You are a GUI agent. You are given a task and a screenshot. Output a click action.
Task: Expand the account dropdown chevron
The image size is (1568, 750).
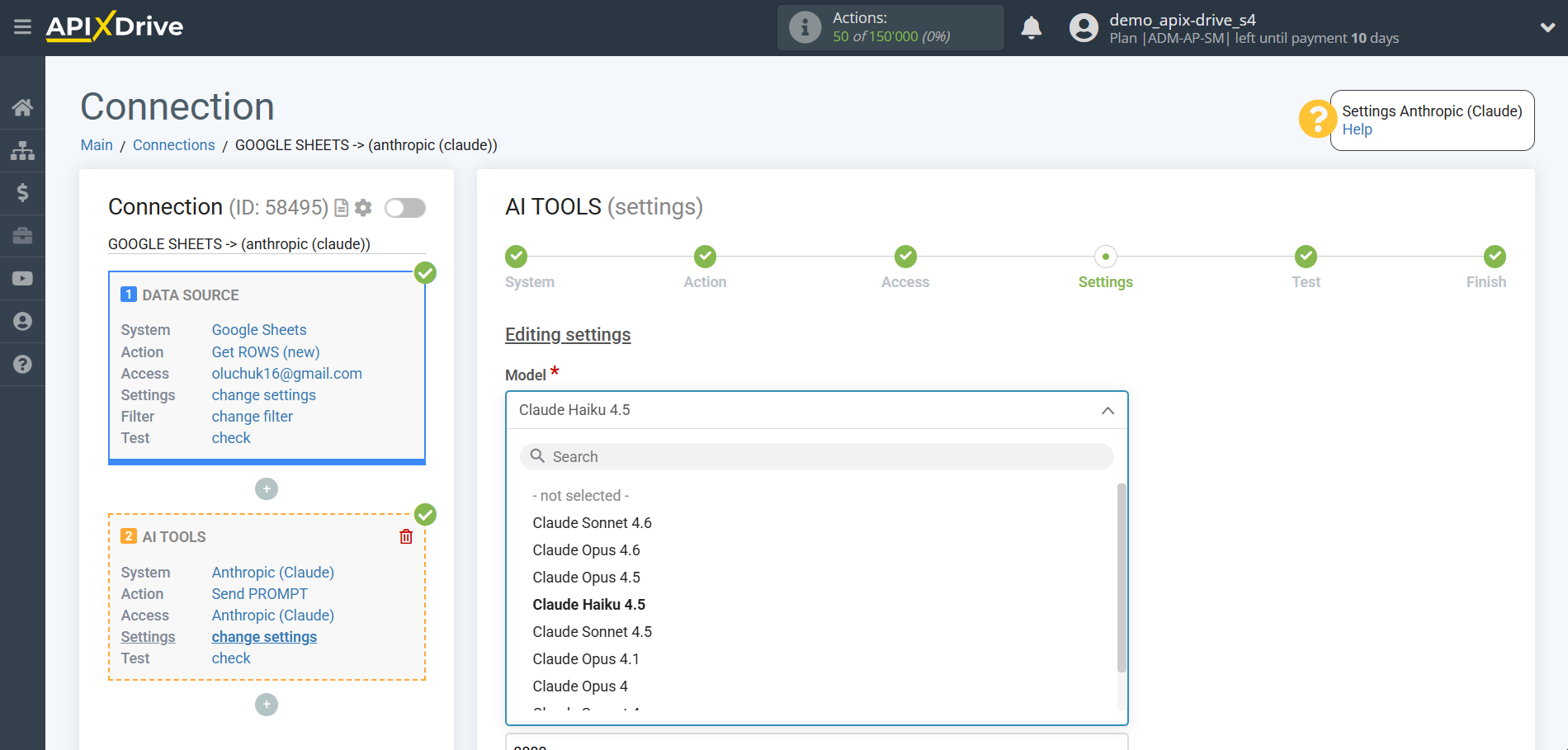(x=1547, y=27)
